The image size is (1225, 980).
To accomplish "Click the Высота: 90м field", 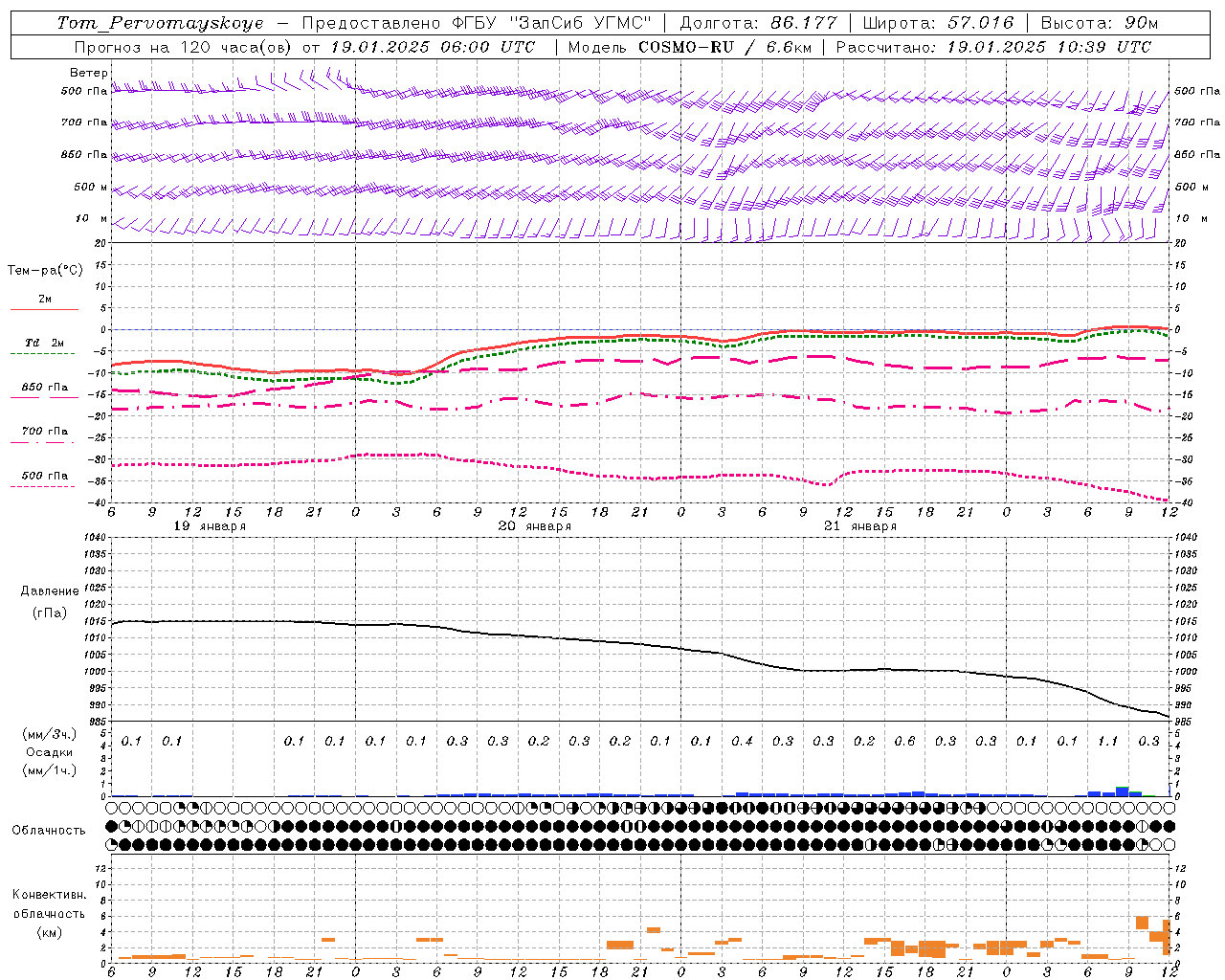I will (x=1099, y=23).
